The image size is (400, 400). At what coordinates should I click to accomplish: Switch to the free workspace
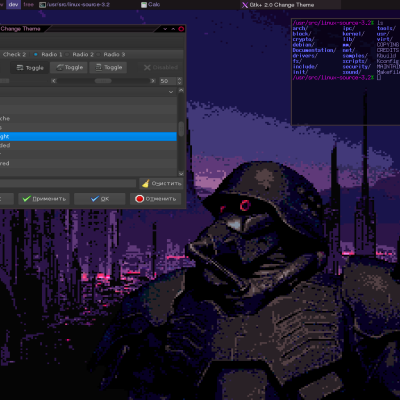pyautogui.click(x=29, y=4)
